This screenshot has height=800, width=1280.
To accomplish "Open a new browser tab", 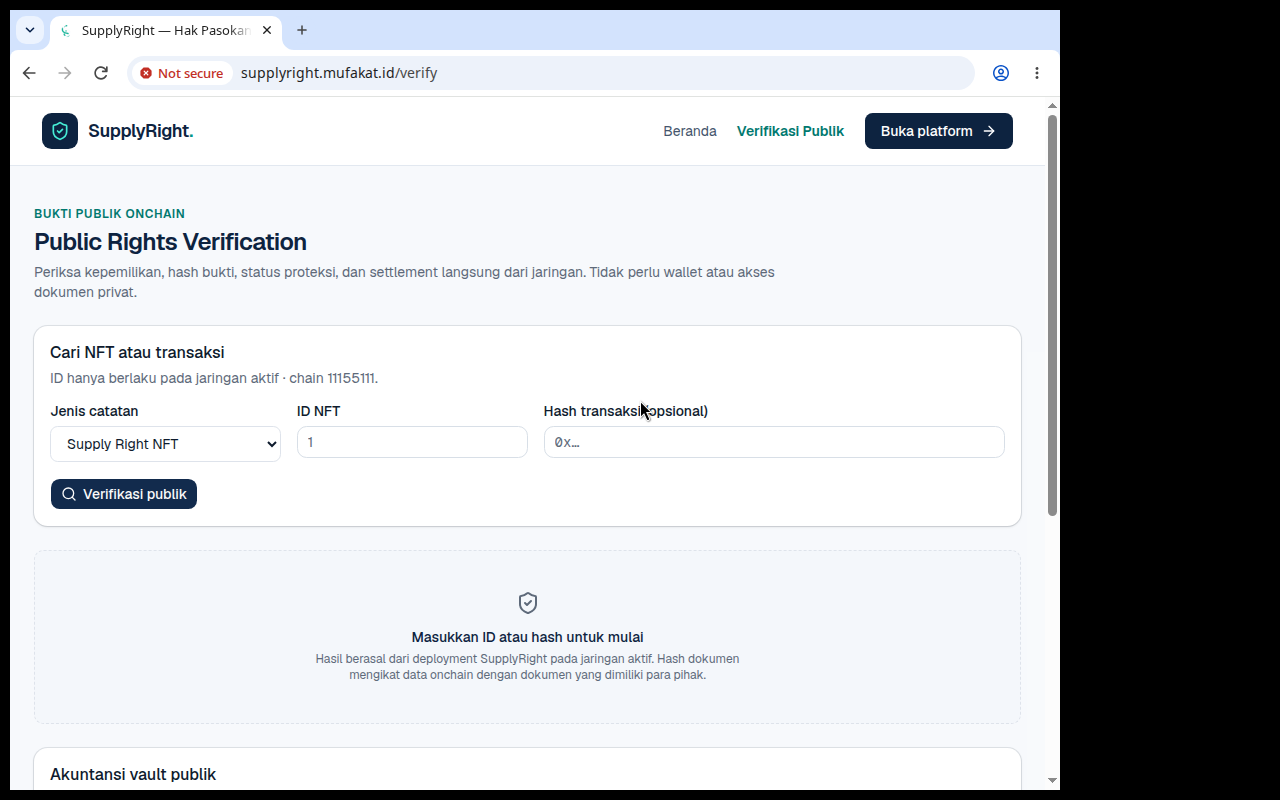I will [302, 30].
